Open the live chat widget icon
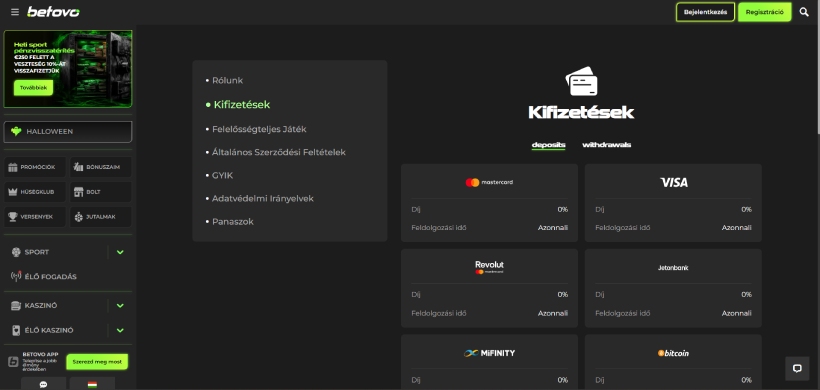The image size is (820, 390). pos(797,369)
